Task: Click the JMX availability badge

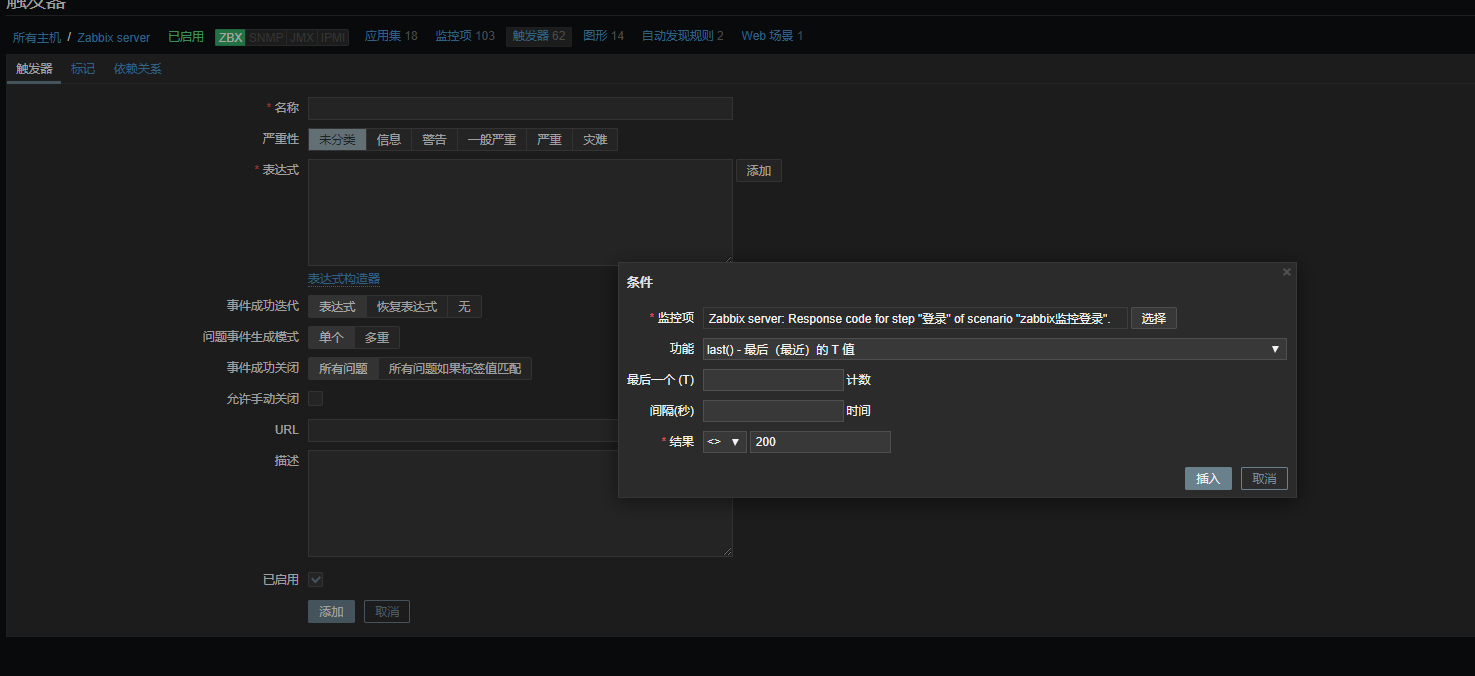Action: [x=302, y=37]
